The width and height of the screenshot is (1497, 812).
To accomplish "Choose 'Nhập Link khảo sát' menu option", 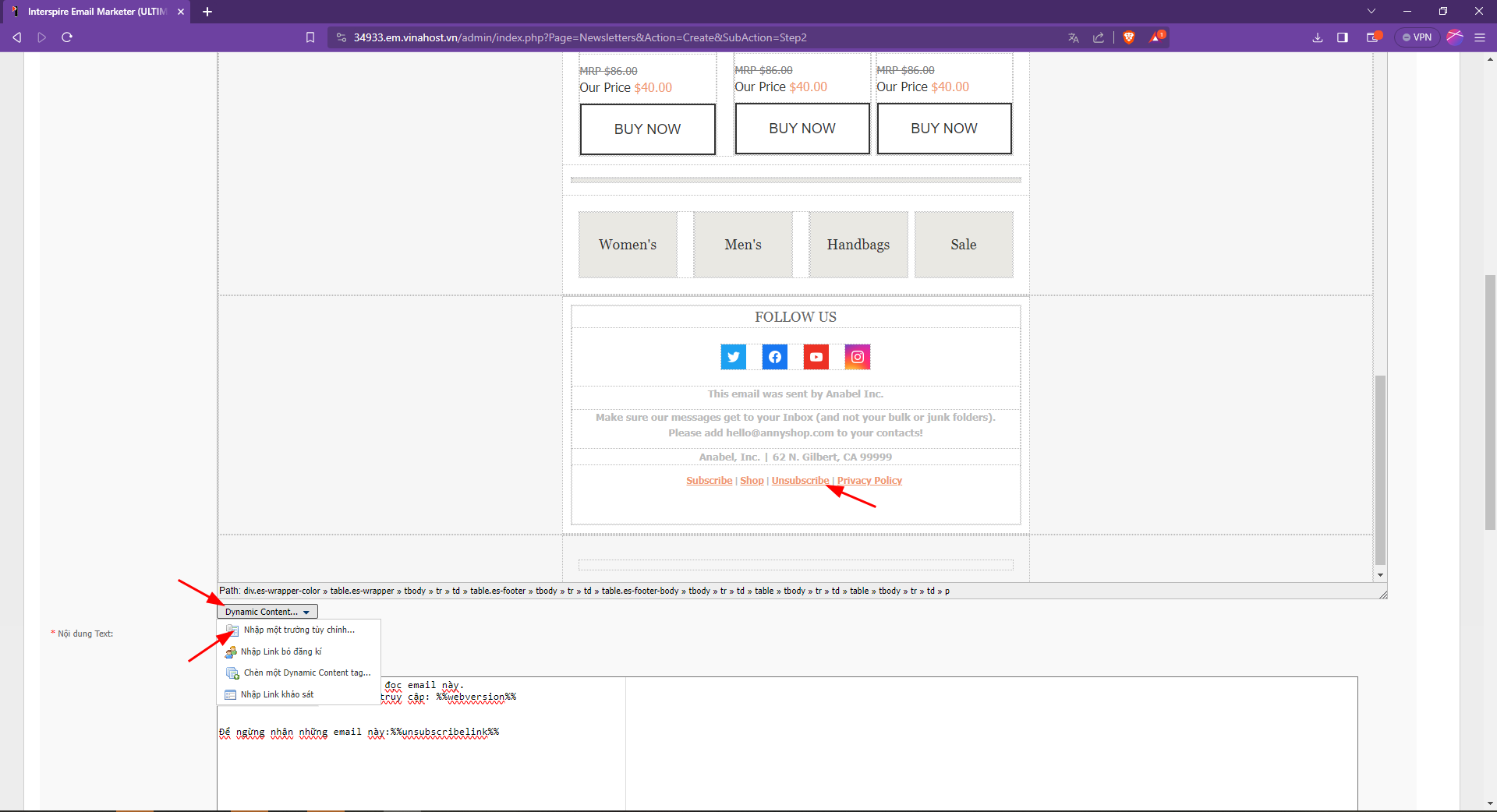I will point(277,694).
